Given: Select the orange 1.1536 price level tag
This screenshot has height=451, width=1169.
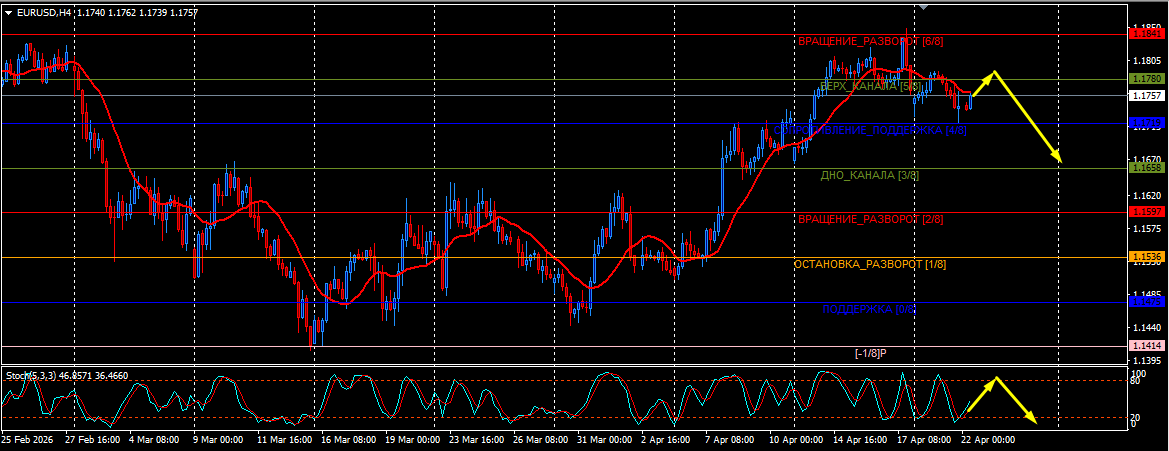Looking at the screenshot, I should point(1145,257).
